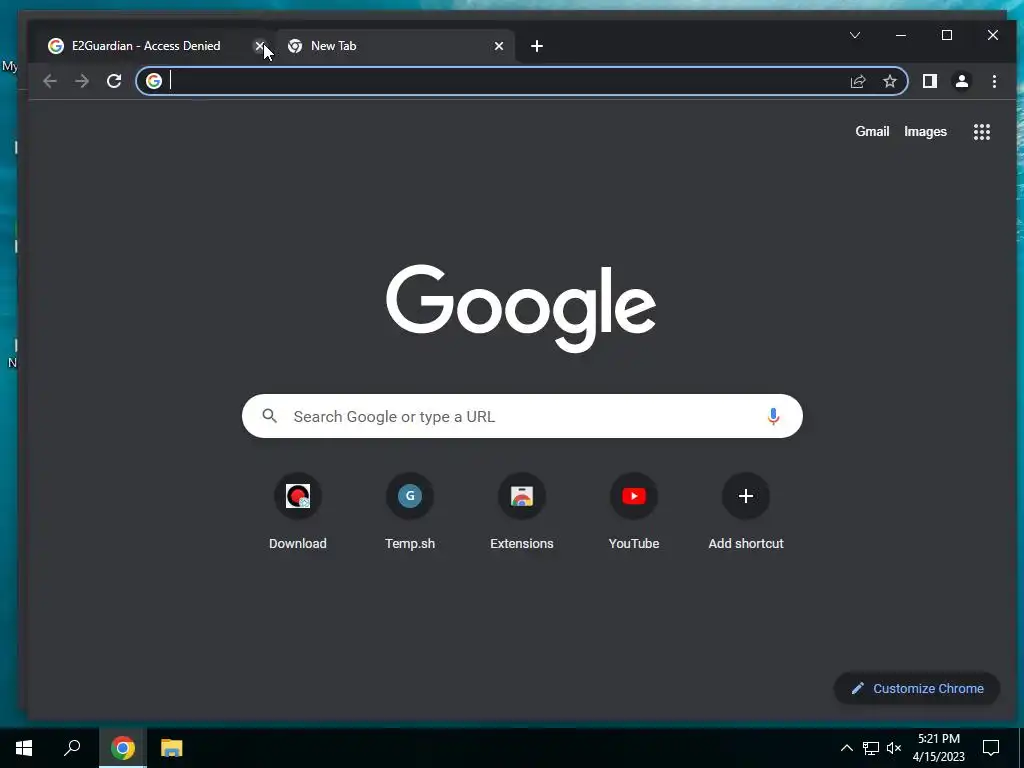Open Windows taskbar search
The image size is (1024, 768).
tap(72, 748)
